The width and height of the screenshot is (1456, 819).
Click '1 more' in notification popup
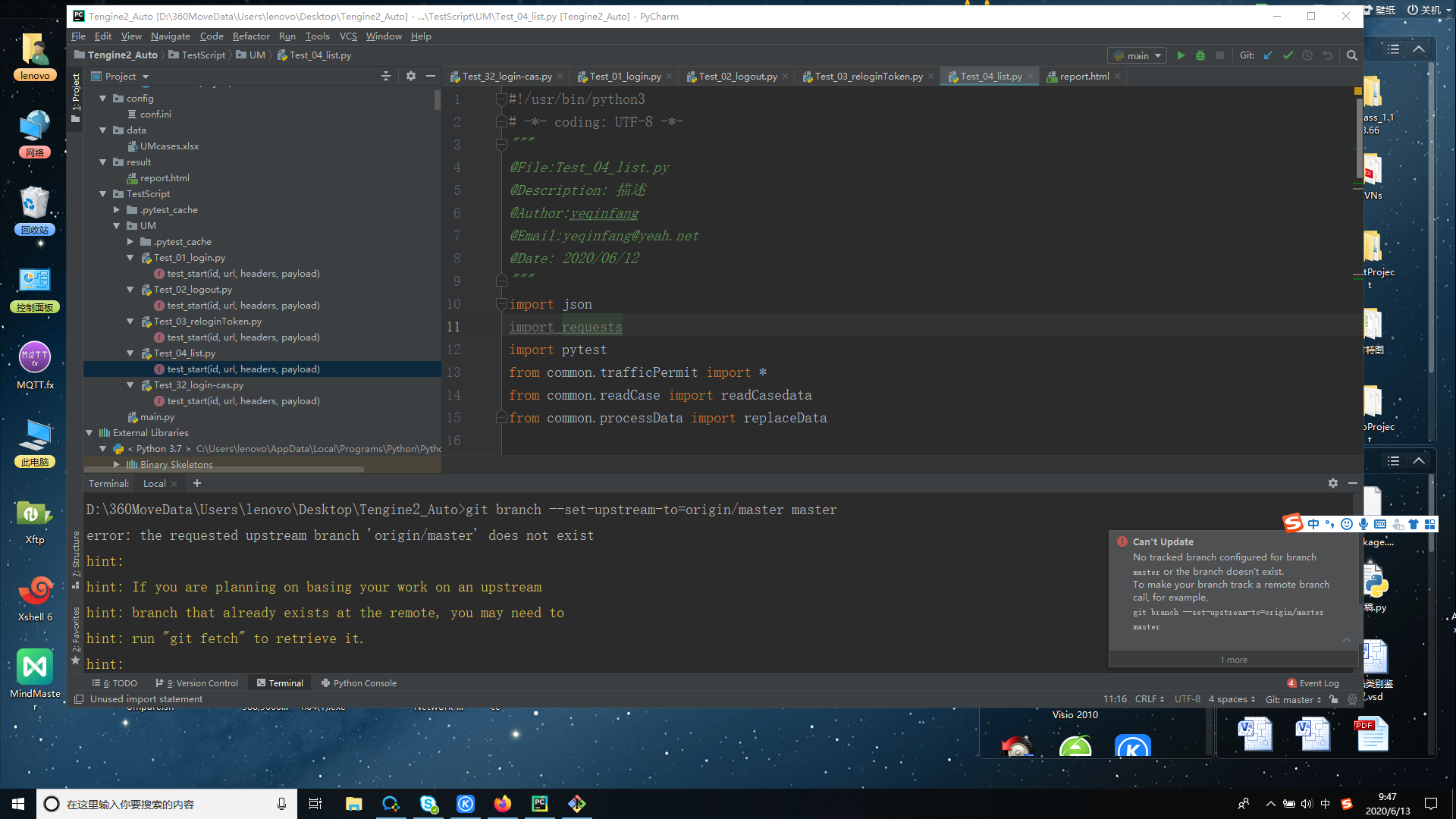1233,660
